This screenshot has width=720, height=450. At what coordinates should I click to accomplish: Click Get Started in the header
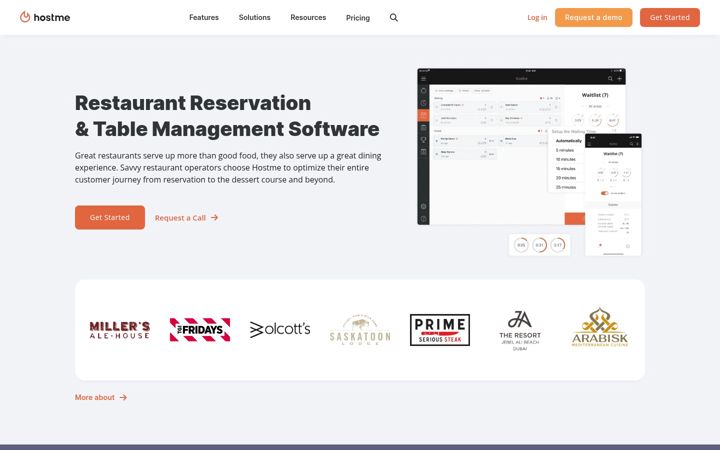[669, 17]
